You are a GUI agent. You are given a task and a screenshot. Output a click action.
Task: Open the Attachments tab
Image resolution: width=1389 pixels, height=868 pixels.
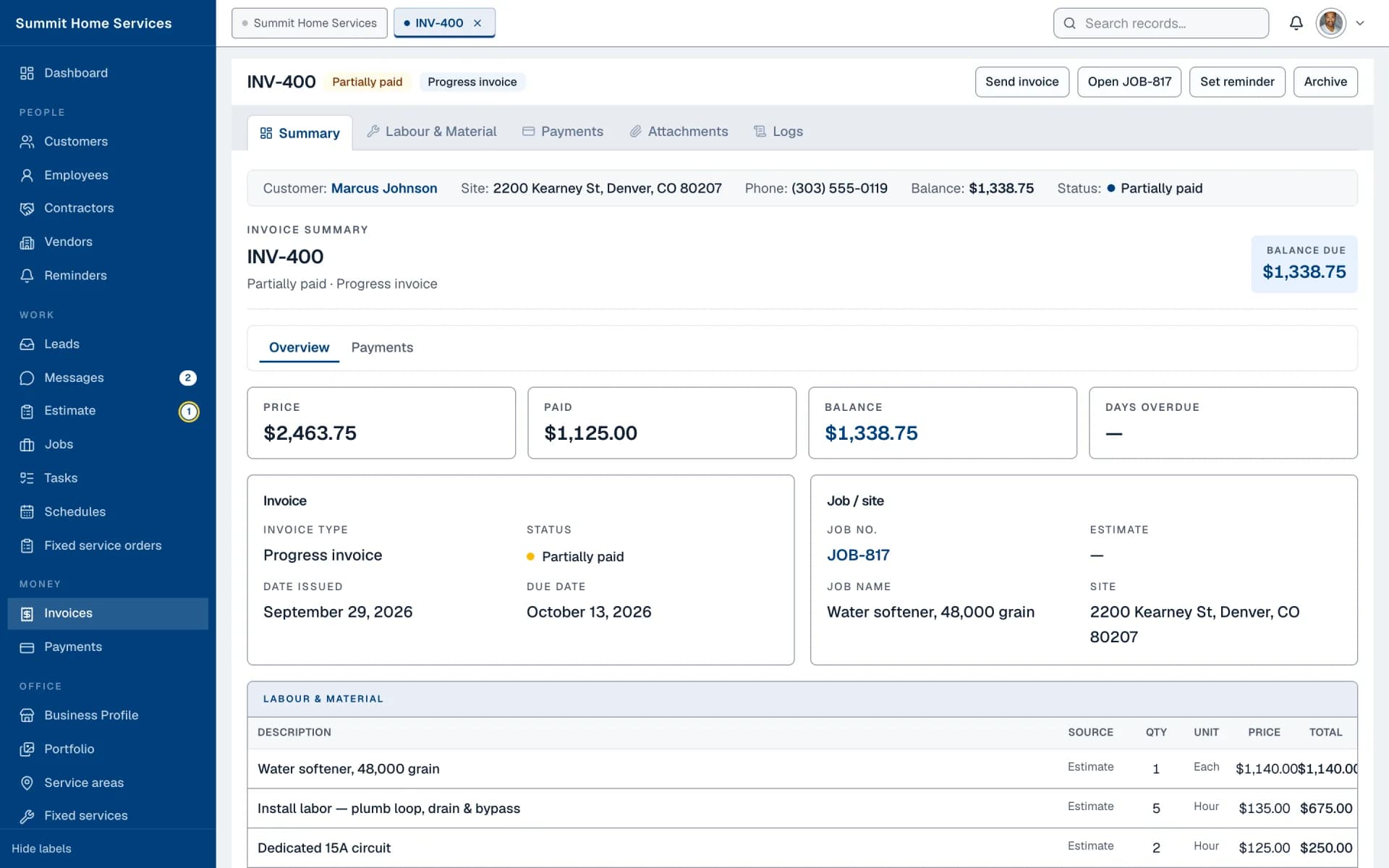pos(679,132)
